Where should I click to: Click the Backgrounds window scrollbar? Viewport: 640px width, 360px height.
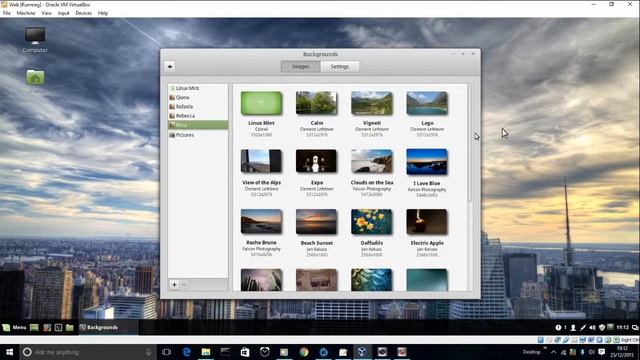(x=470, y=144)
